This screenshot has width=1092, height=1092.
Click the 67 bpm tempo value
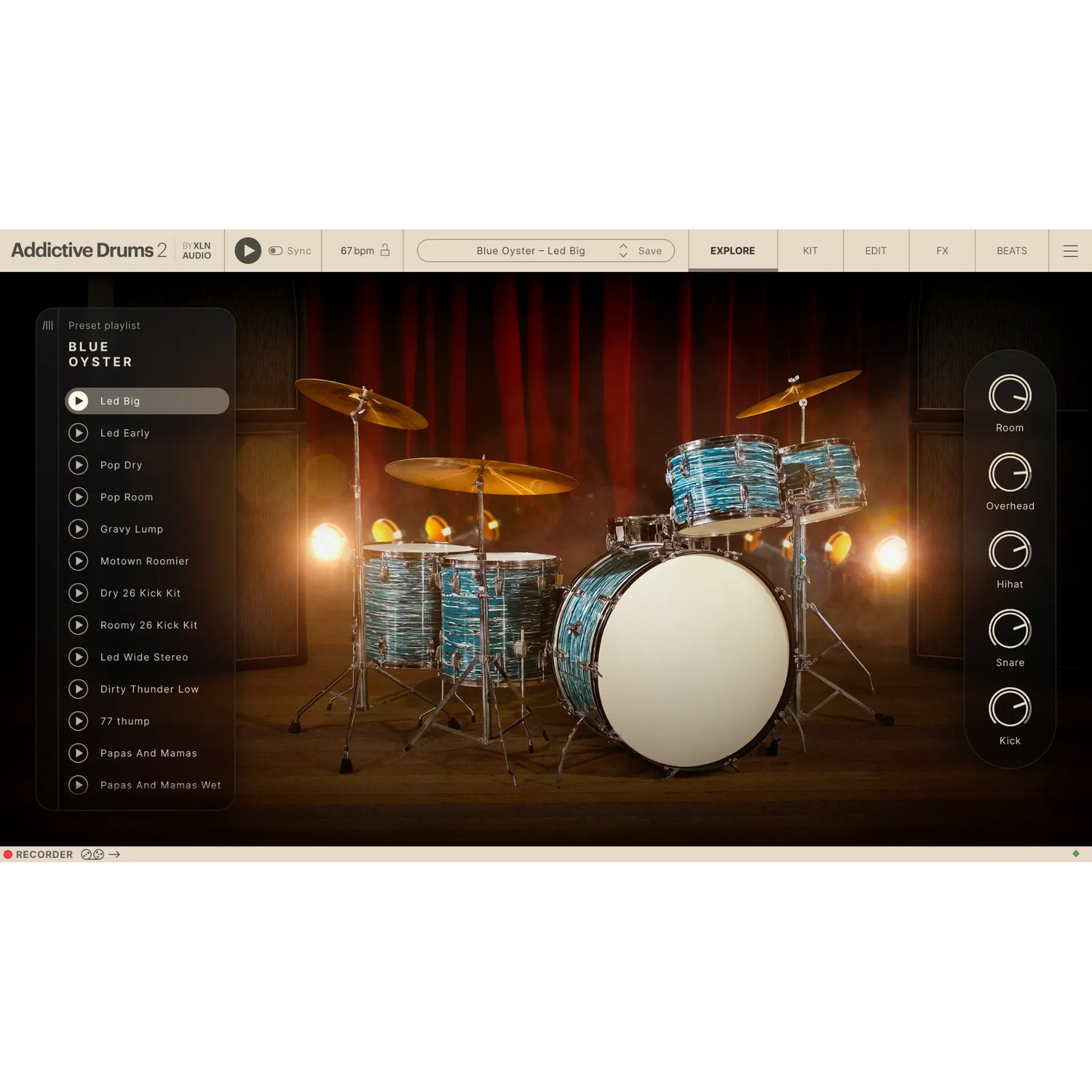coord(357,251)
